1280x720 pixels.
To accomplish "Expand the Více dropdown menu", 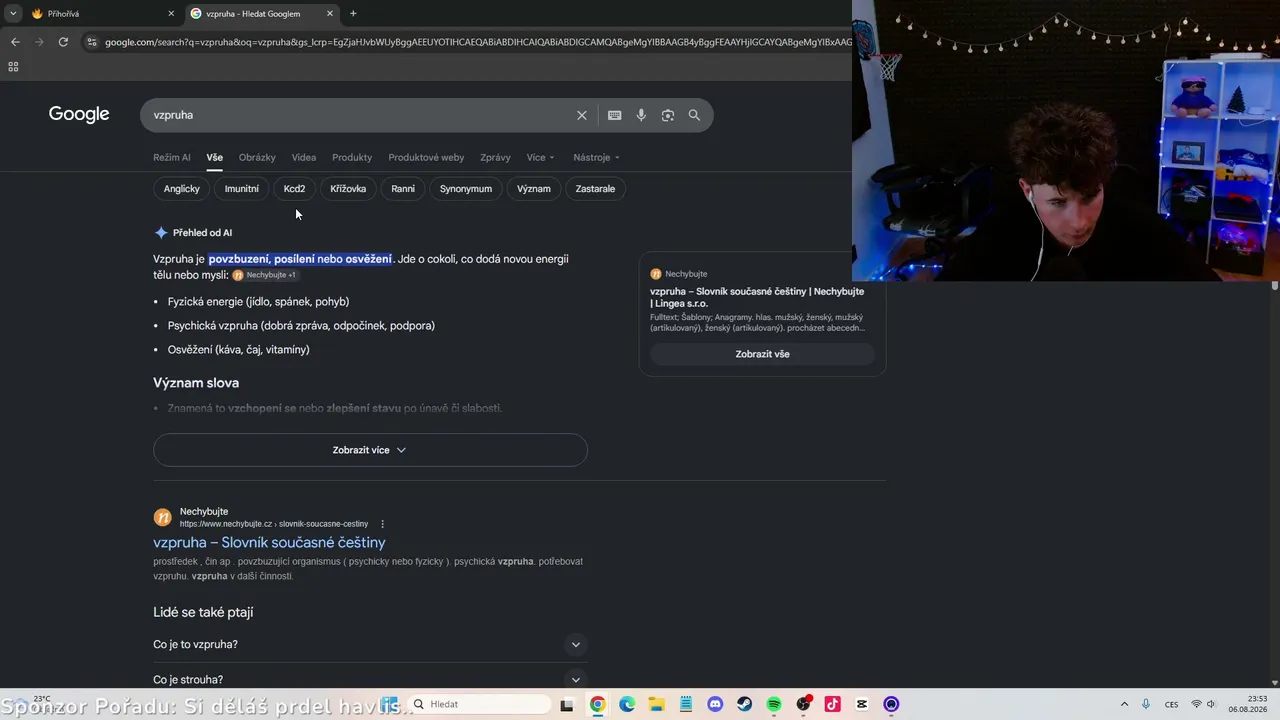I will click(x=540, y=157).
